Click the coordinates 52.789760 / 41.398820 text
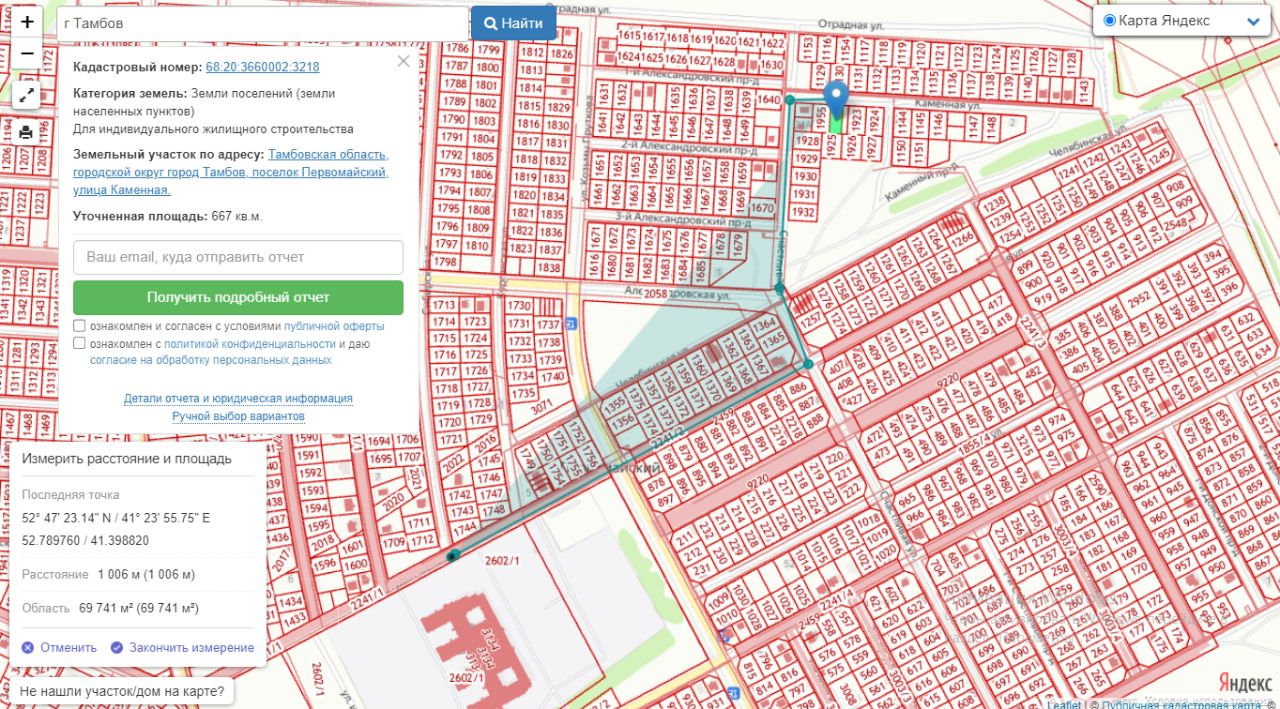 85,540
